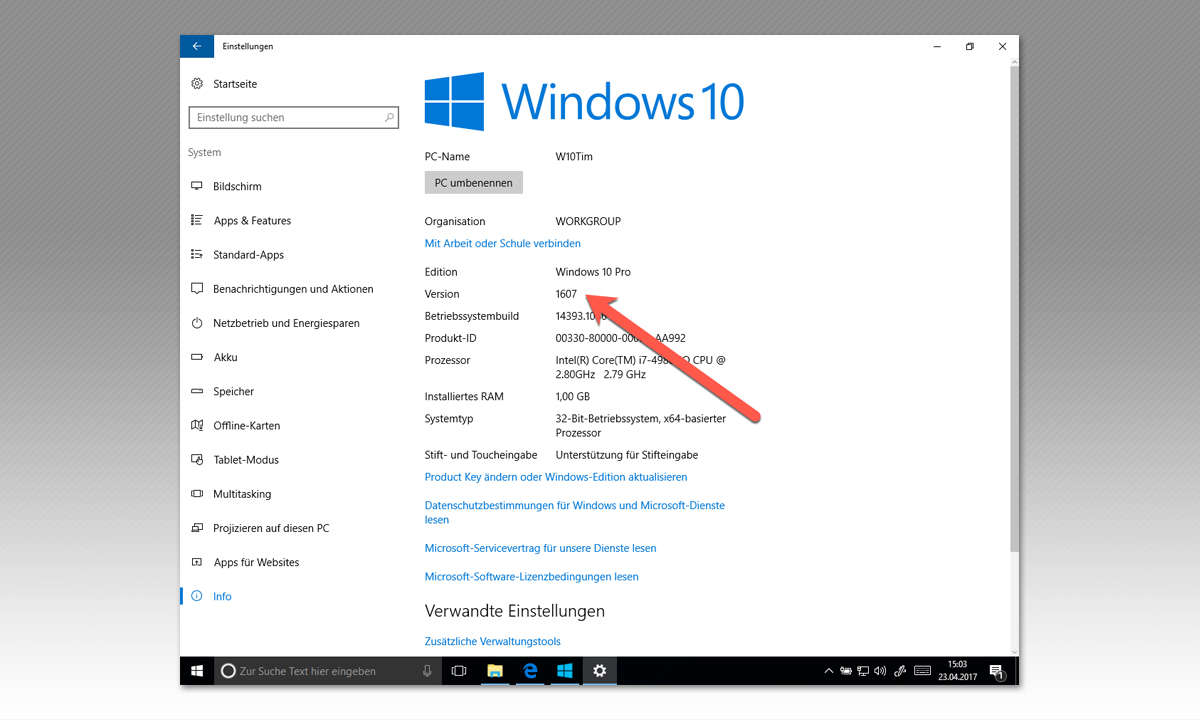
Task: Click the magnifier icon in the search box
Action: point(389,117)
